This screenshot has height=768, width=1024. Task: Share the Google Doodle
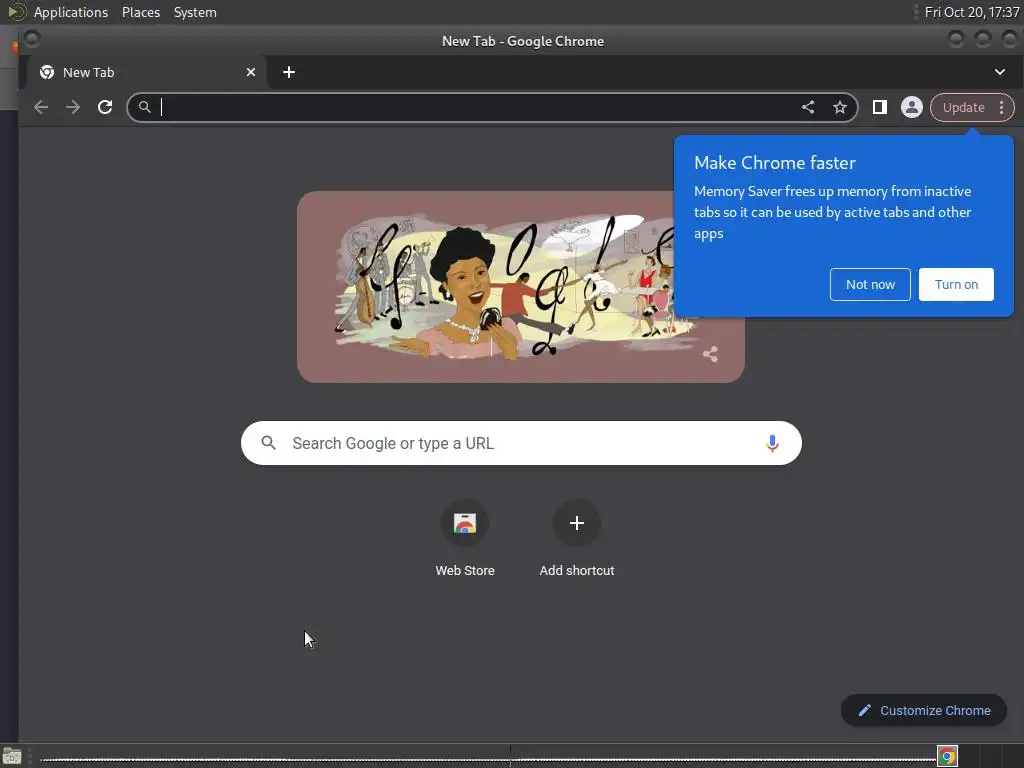(711, 354)
